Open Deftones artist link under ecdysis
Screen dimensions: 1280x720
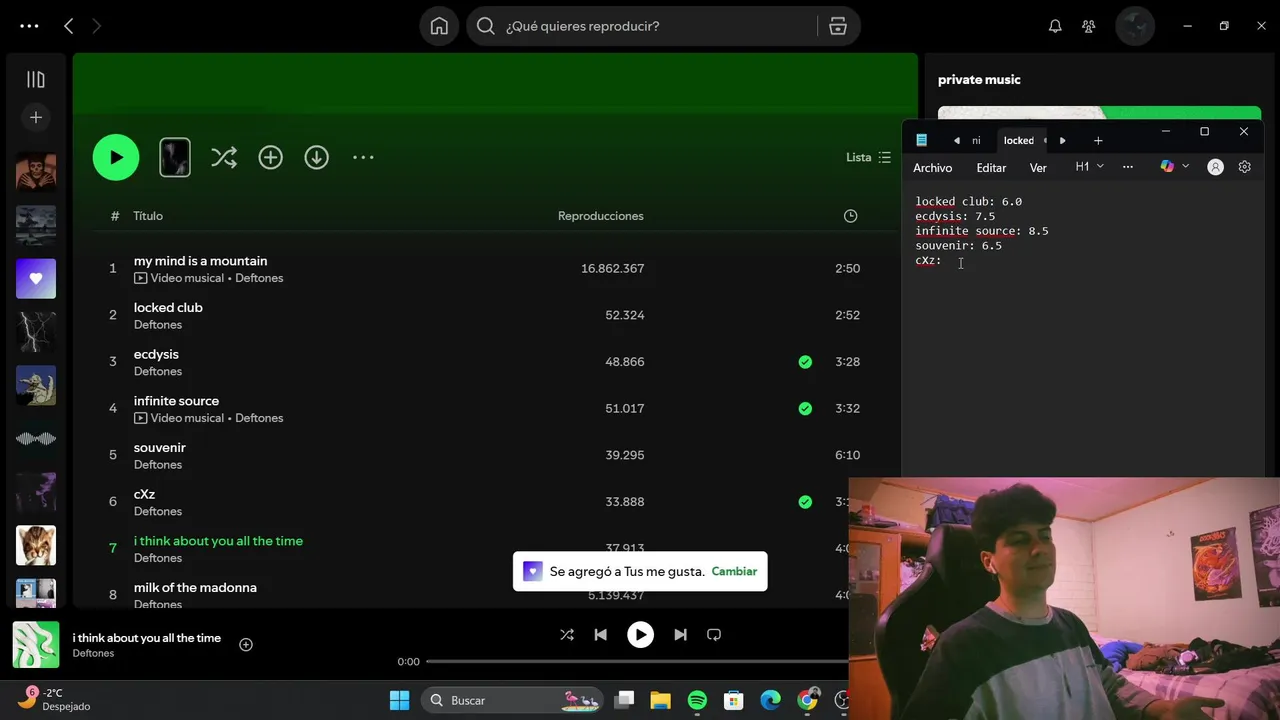[158, 371]
